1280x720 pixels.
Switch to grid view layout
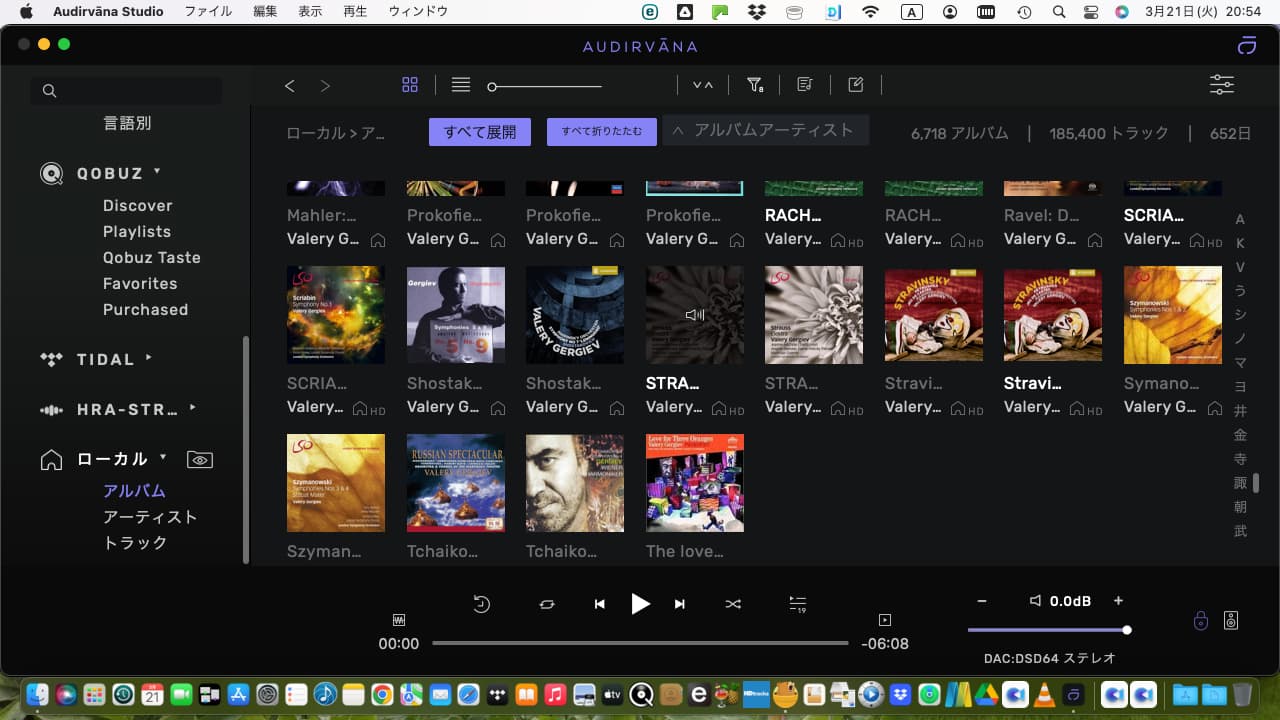[x=410, y=85]
